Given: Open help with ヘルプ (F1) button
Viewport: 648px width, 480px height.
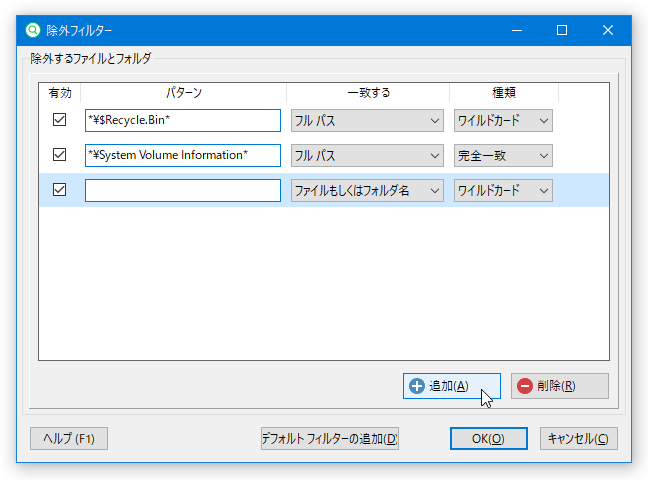Looking at the screenshot, I should tap(69, 438).
